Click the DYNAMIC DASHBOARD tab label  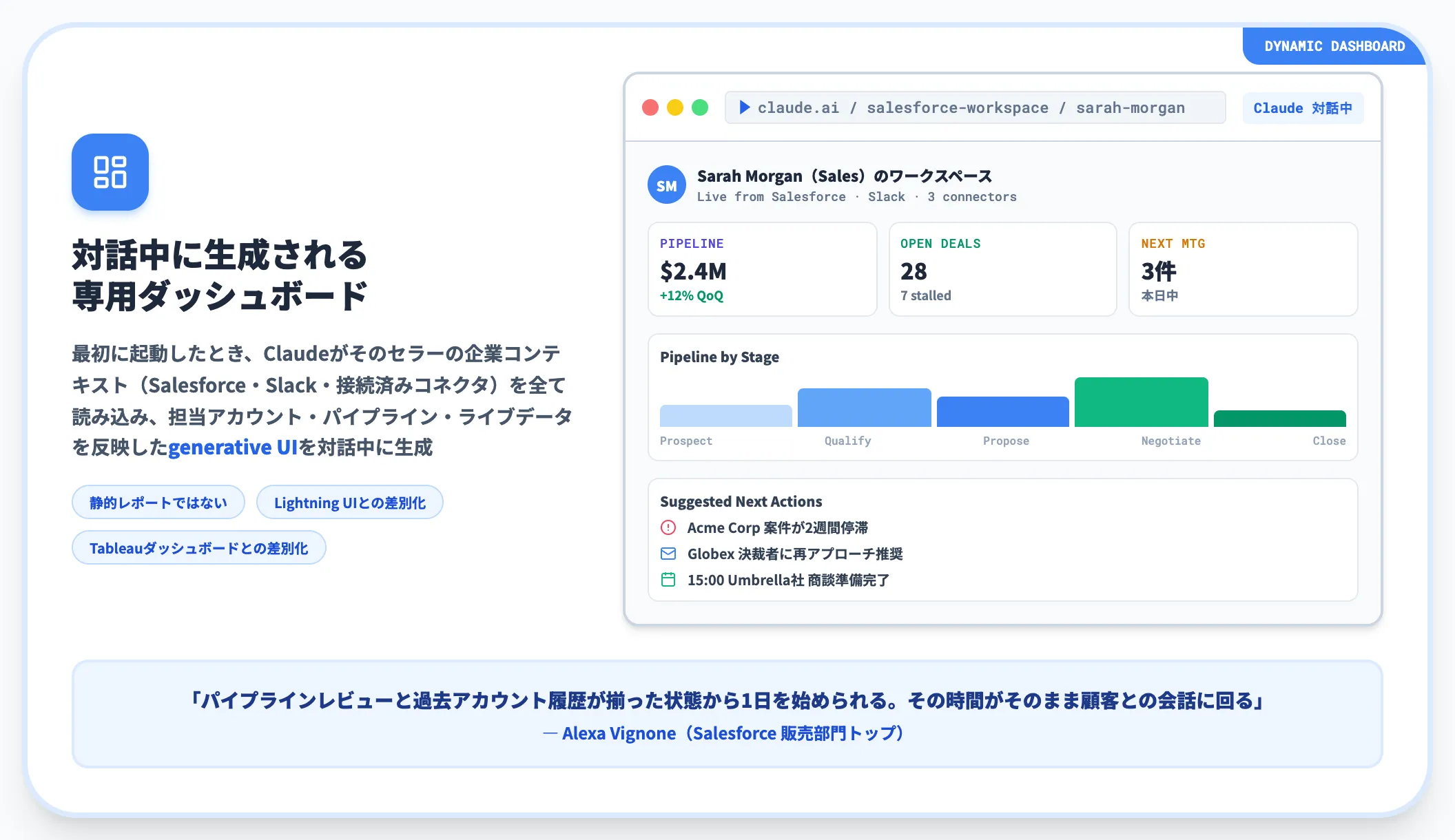coord(1334,46)
